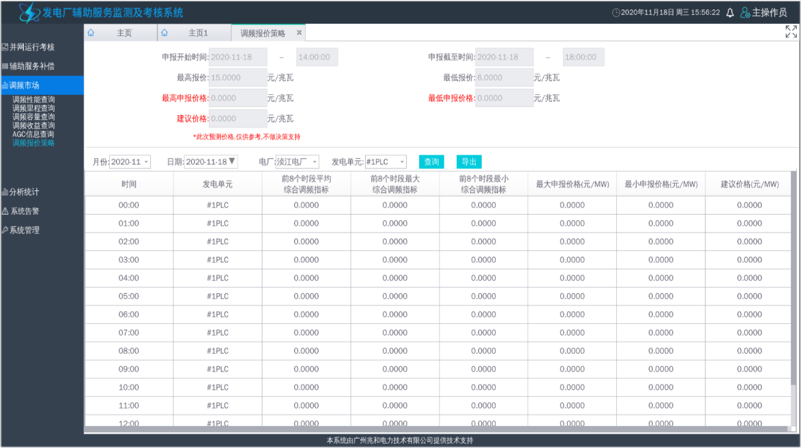Click the 导出 export button
This screenshot has width=801, height=448.
pyautogui.click(x=468, y=162)
